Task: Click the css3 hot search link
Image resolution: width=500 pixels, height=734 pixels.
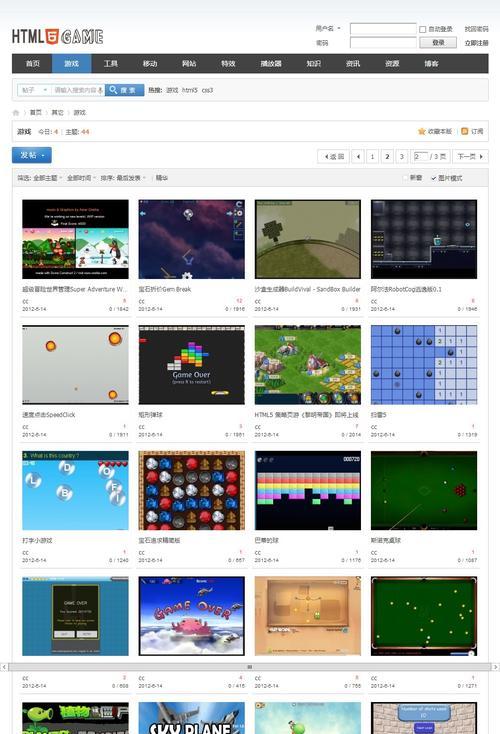Action: point(207,90)
